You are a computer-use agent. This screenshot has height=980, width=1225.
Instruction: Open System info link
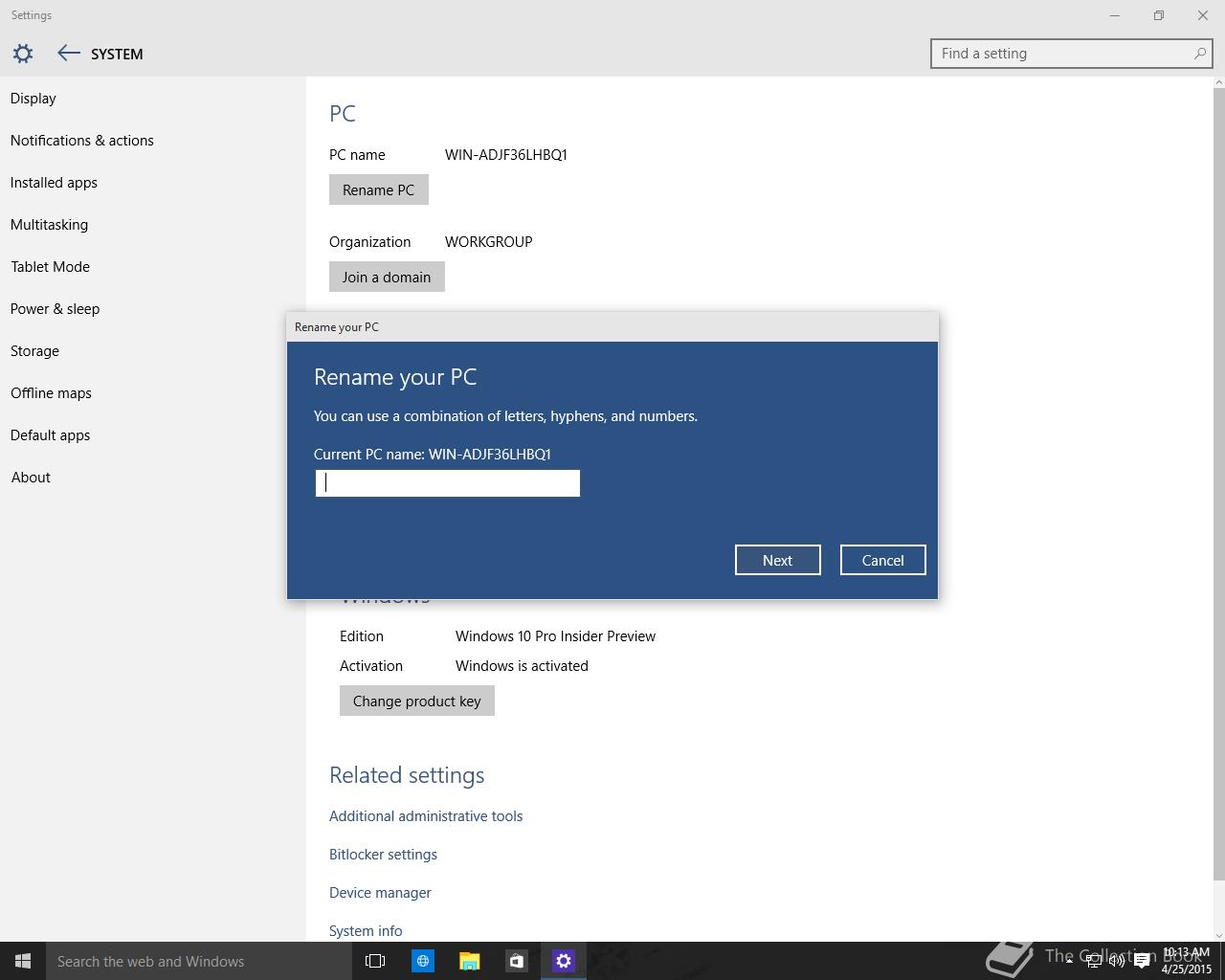pyautogui.click(x=366, y=931)
